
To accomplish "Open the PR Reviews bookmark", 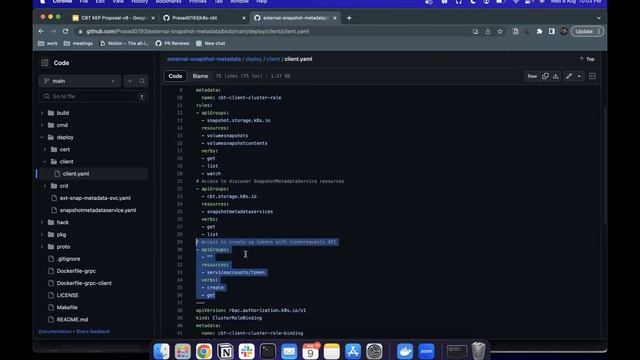I will pos(172,43).
